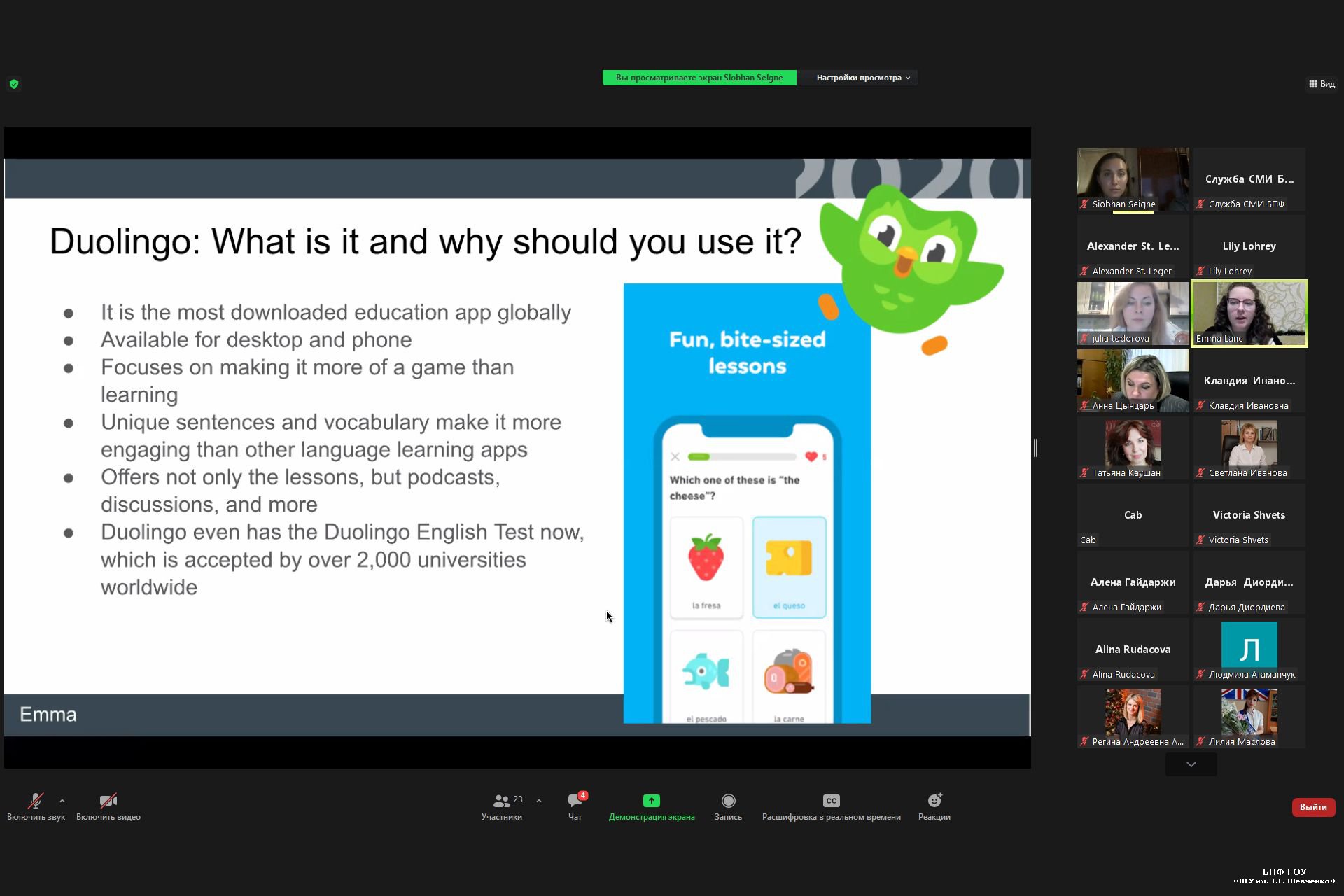Click the gallery panel resize handle
This screenshot has height=896, width=1344.
tap(1035, 448)
